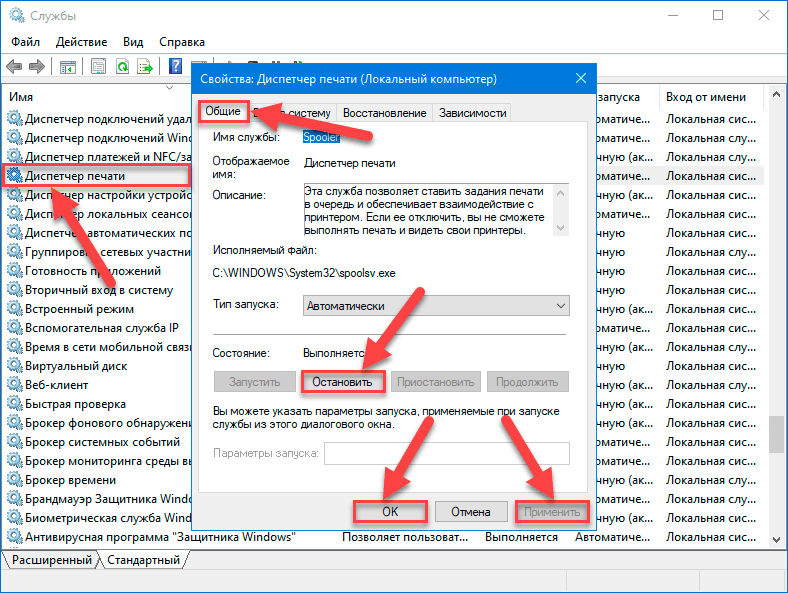Click gear icon beside Брокер системных событий
788x593 pixels.
pyautogui.click(x=15, y=441)
